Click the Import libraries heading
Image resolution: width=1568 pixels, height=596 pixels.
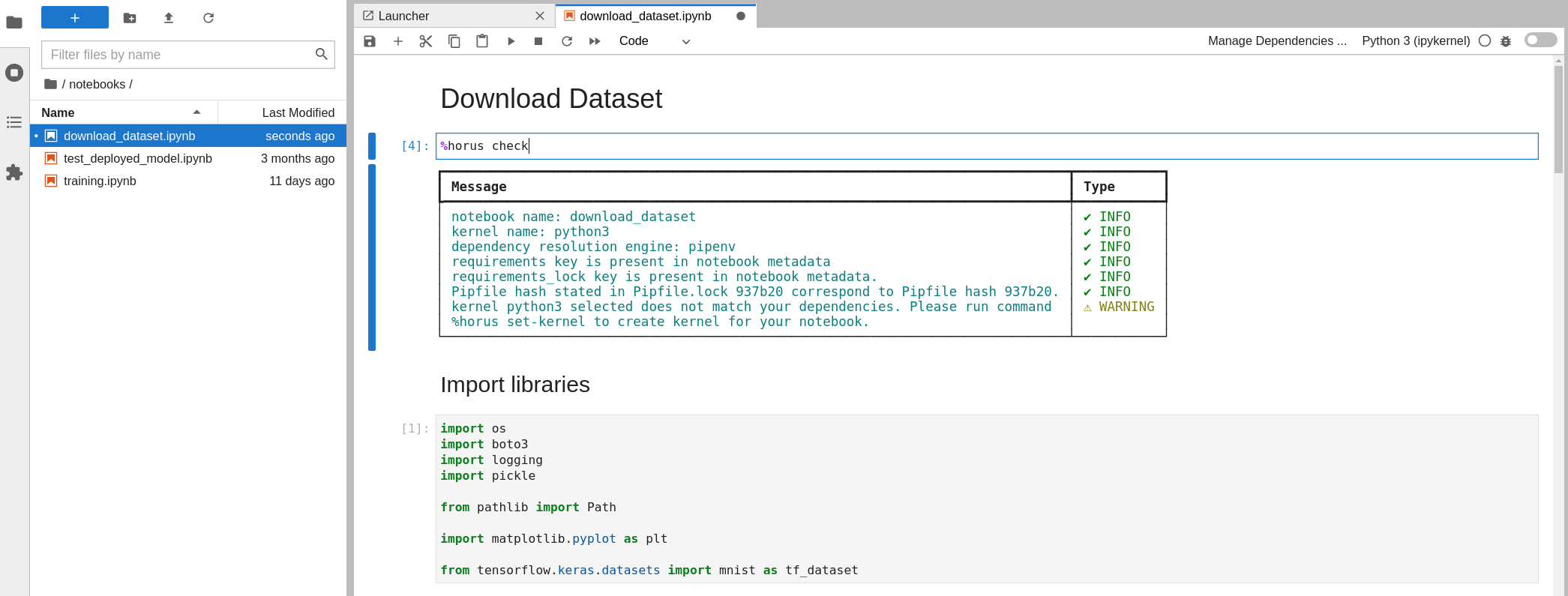pos(515,385)
